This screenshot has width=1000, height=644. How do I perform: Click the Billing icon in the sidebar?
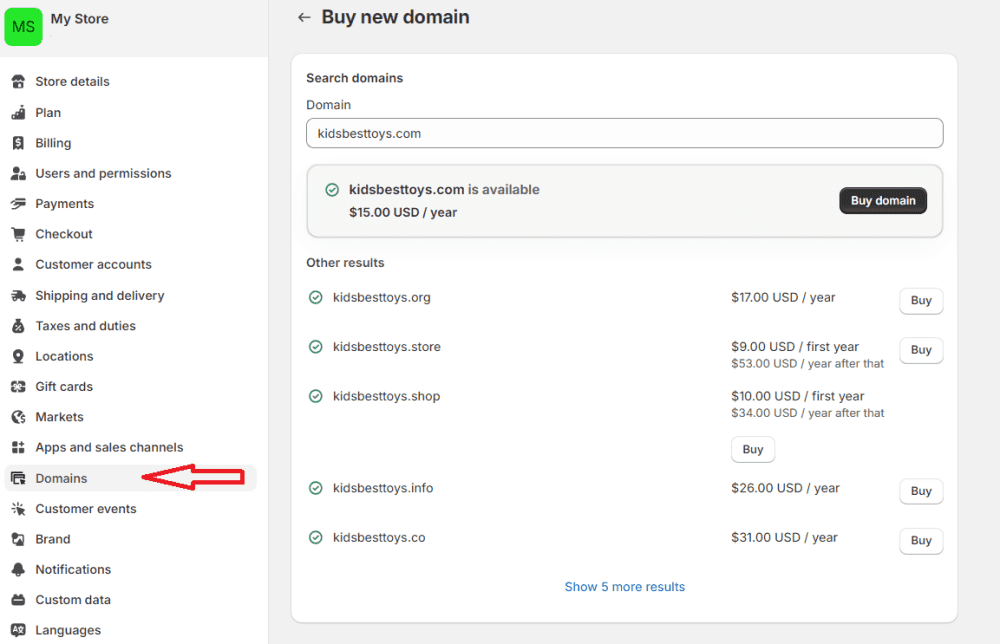[17, 143]
